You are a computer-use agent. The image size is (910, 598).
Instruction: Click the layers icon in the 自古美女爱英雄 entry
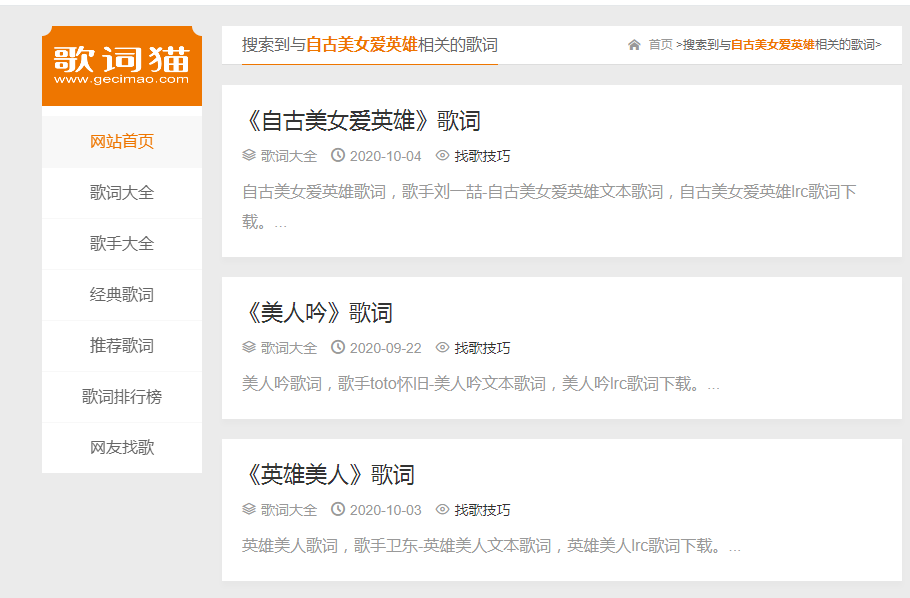(249, 155)
